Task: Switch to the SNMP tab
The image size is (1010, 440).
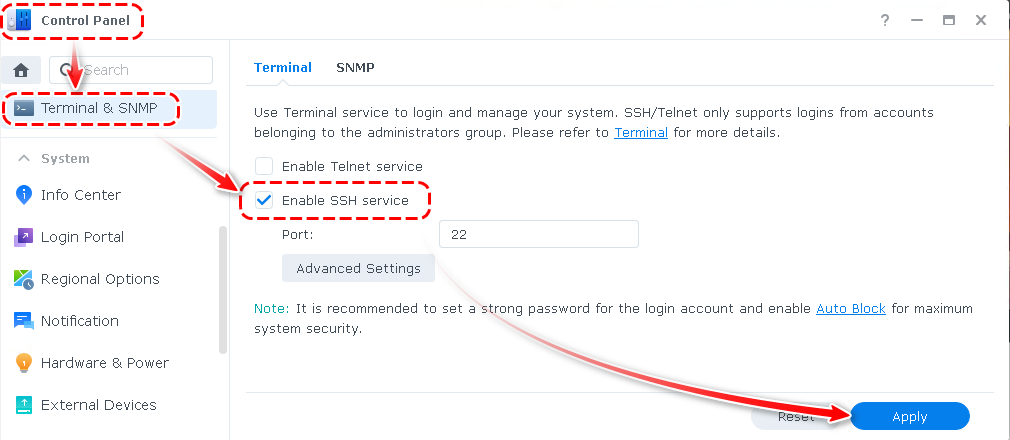Action: [x=355, y=67]
